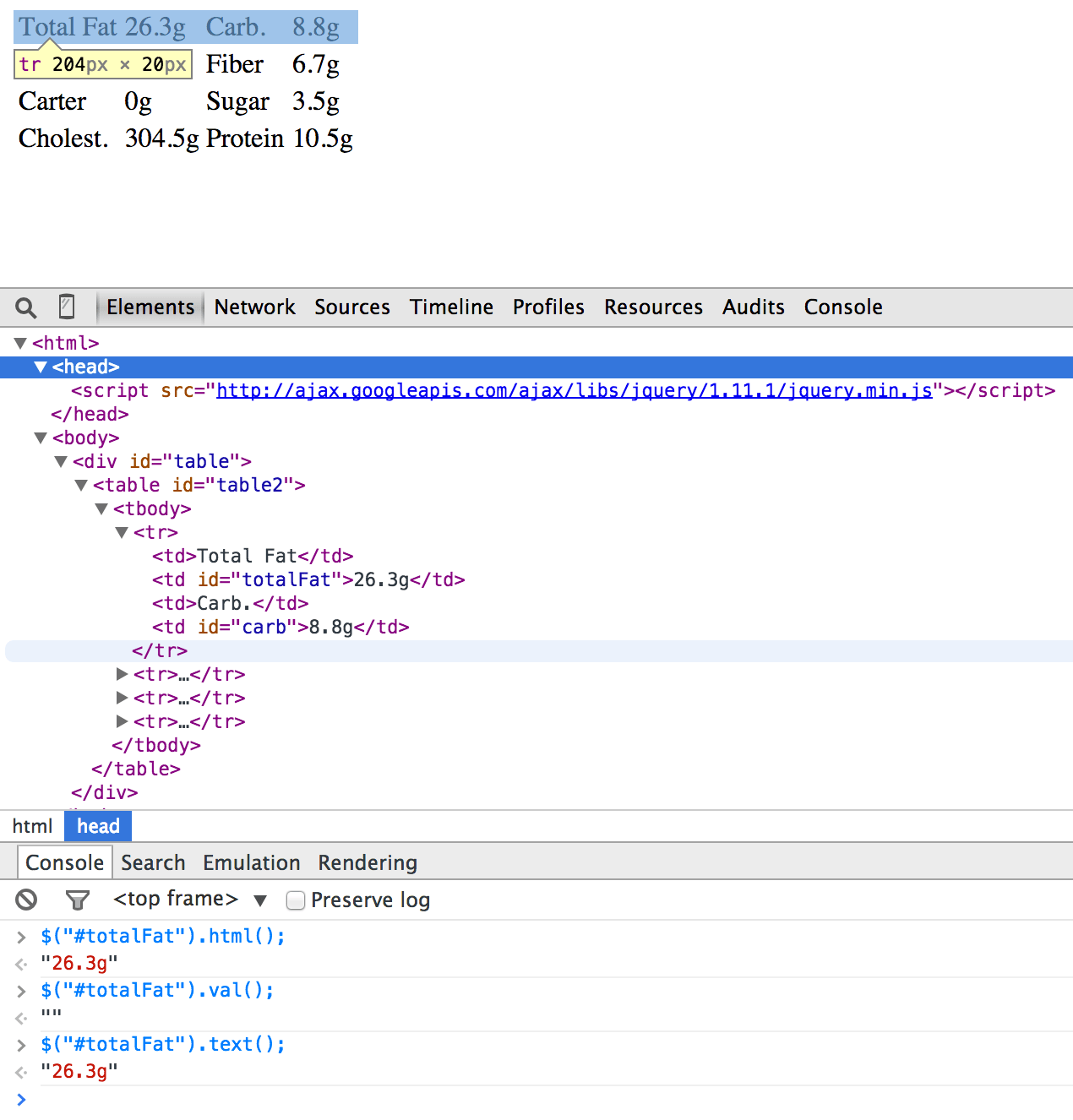The image size is (1073, 1120).
Task: Expand the last collapsed tr row
Action: click(x=122, y=721)
